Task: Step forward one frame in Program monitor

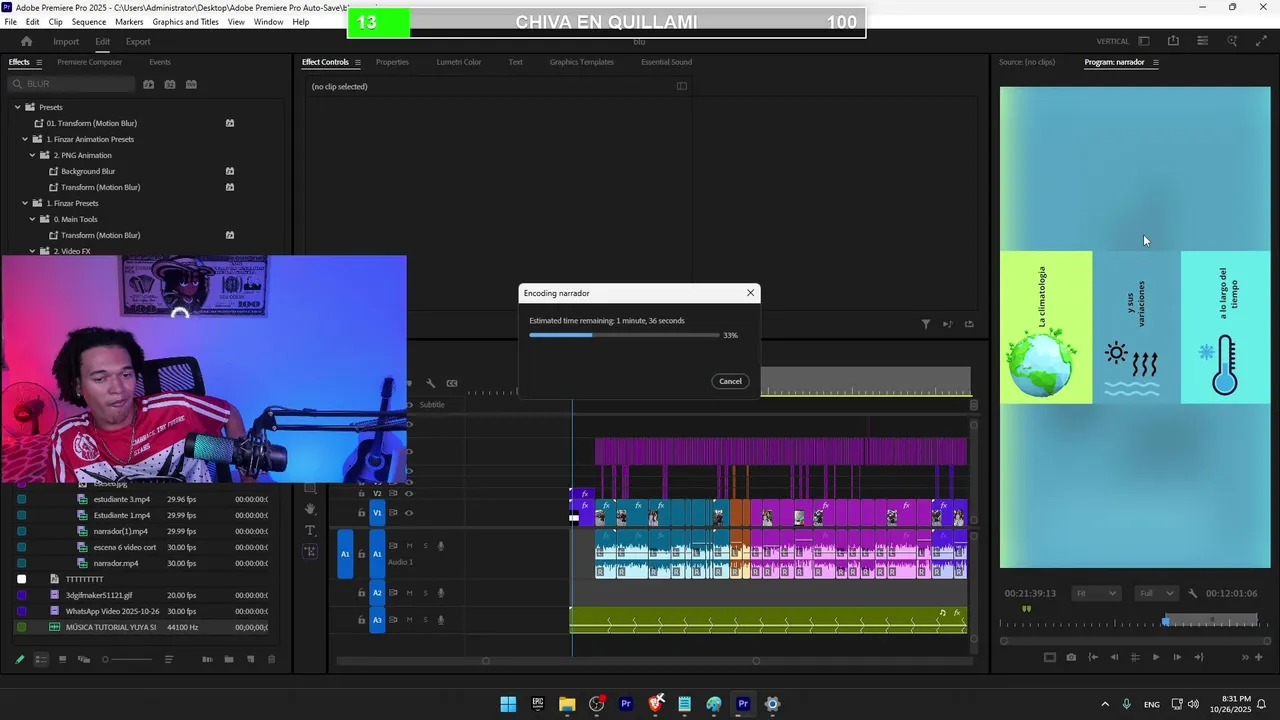Action: pos(1177,657)
